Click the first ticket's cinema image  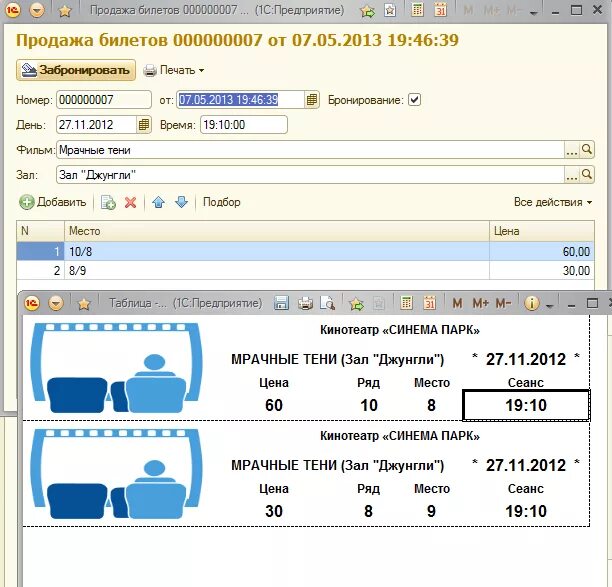point(117,368)
